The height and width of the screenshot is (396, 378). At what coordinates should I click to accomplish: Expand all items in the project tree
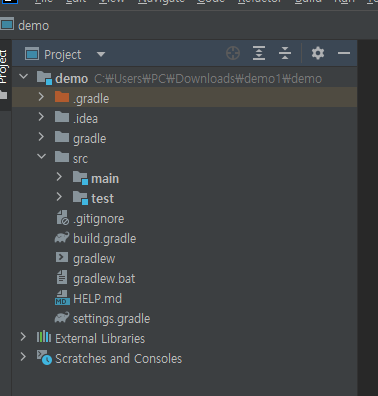[259, 53]
